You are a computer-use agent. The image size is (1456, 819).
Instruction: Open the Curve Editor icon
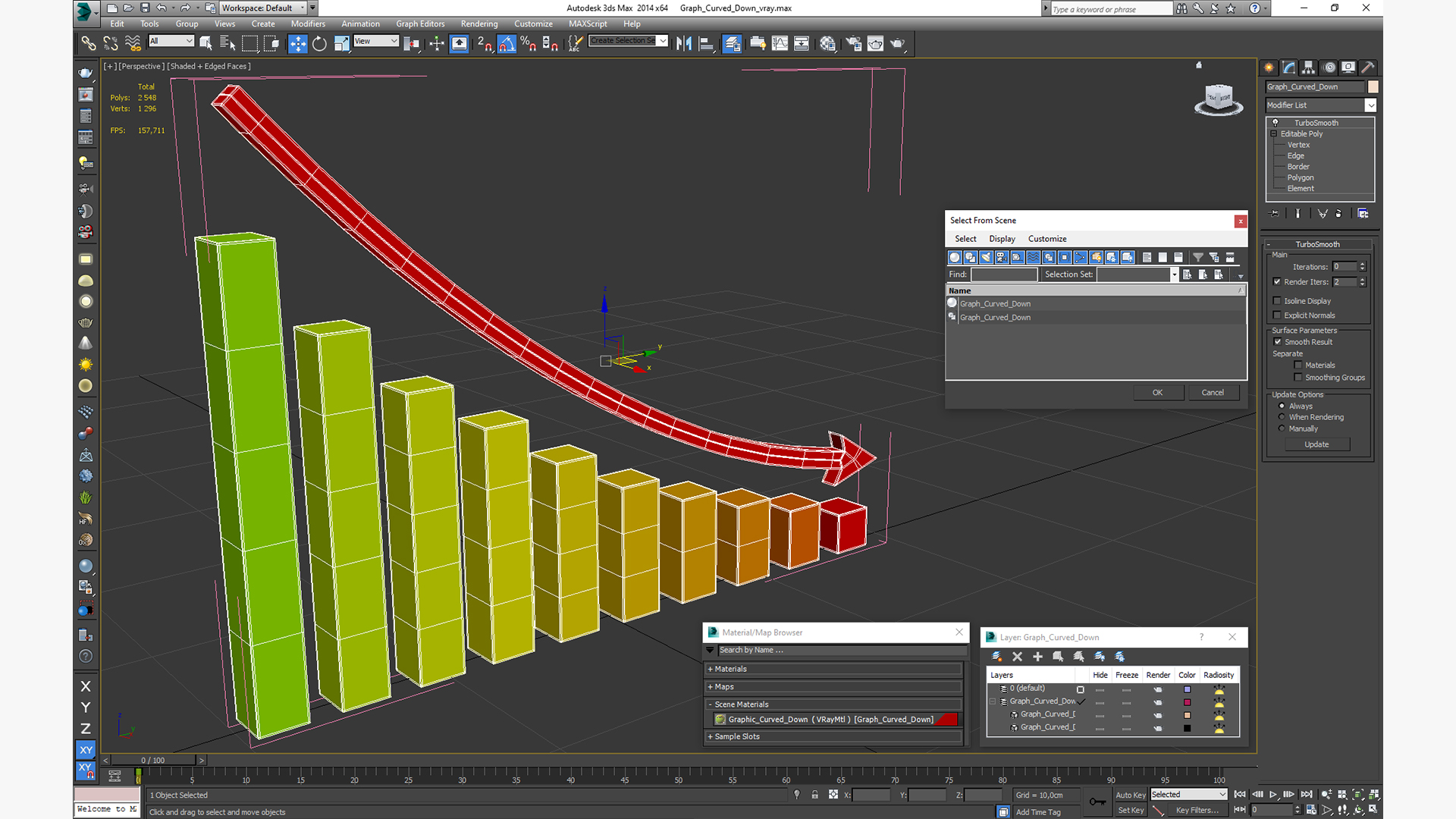780,44
